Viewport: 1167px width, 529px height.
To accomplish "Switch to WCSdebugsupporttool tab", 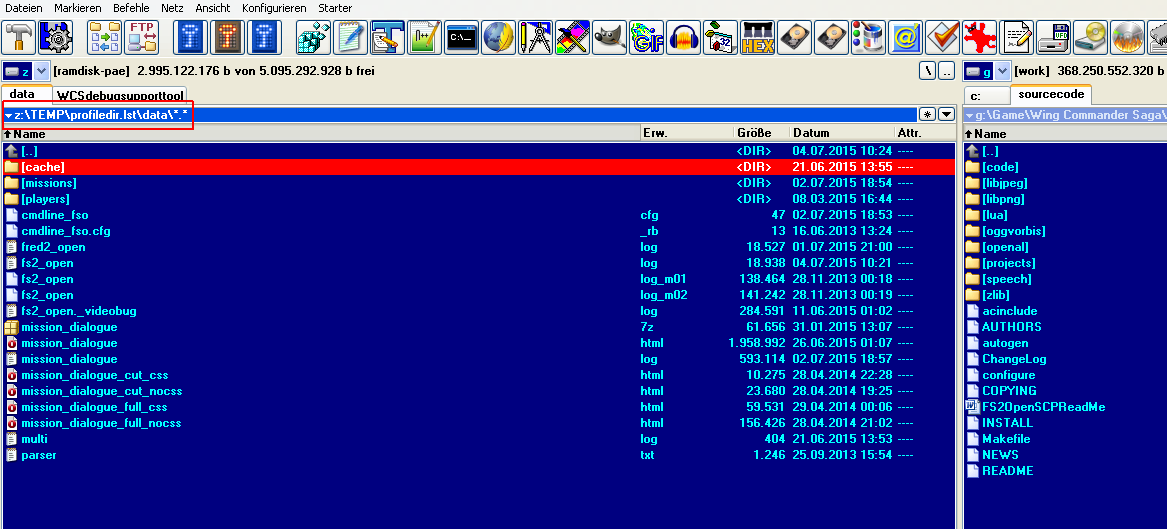I will [x=120, y=95].
